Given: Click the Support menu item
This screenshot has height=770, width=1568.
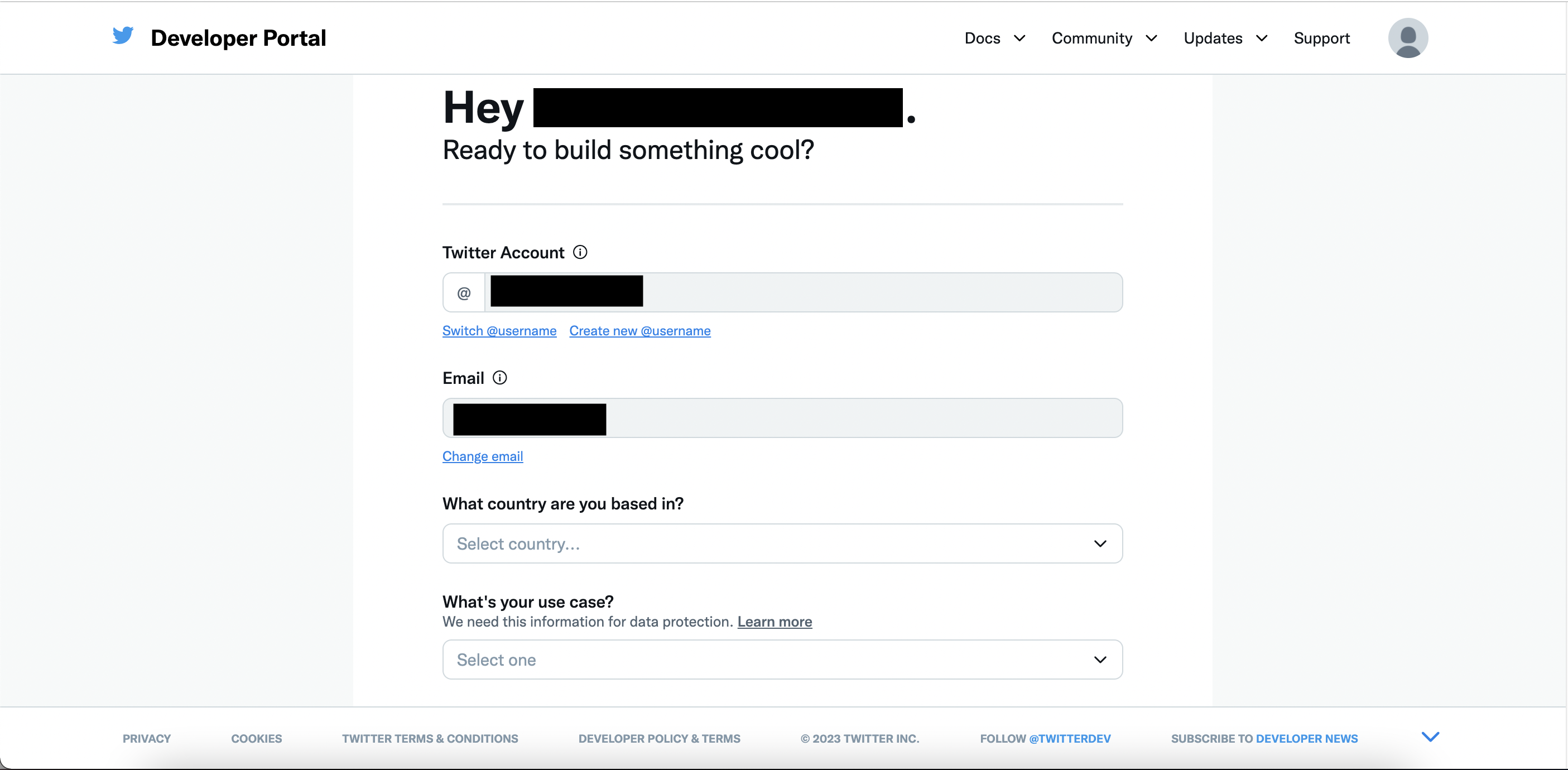Looking at the screenshot, I should 1321,38.
